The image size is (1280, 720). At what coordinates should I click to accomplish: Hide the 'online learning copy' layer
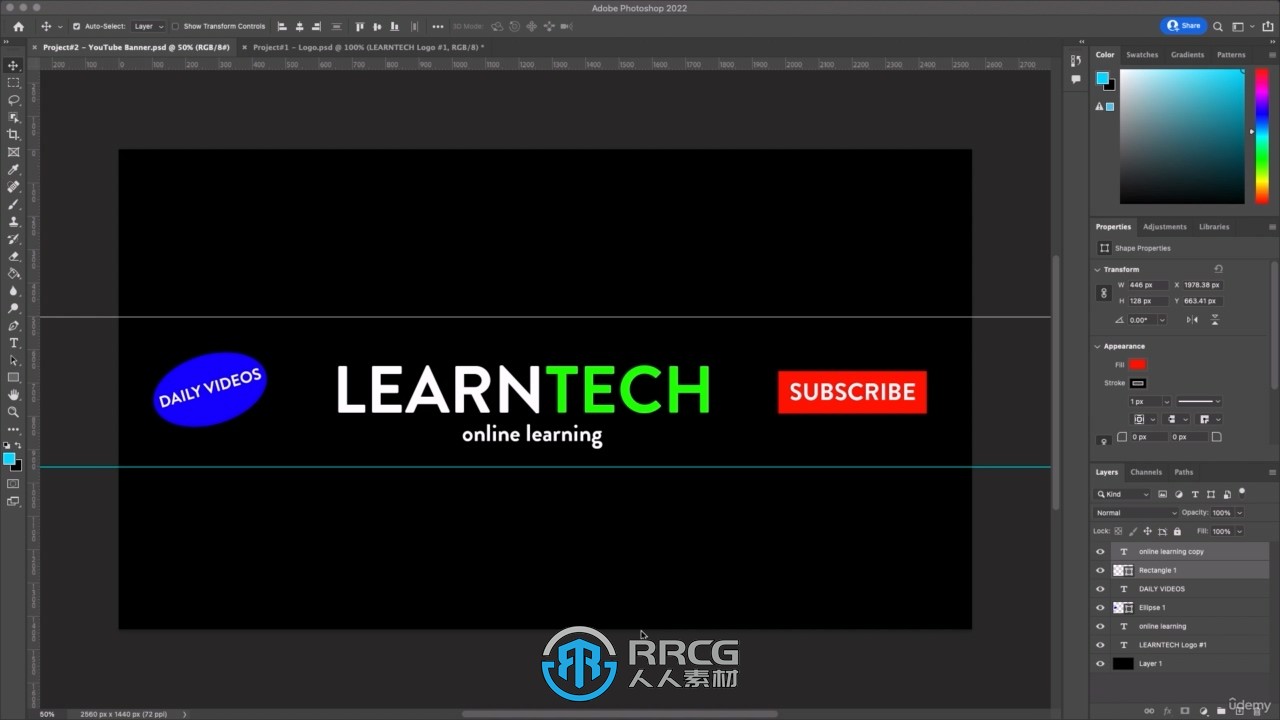1100,552
